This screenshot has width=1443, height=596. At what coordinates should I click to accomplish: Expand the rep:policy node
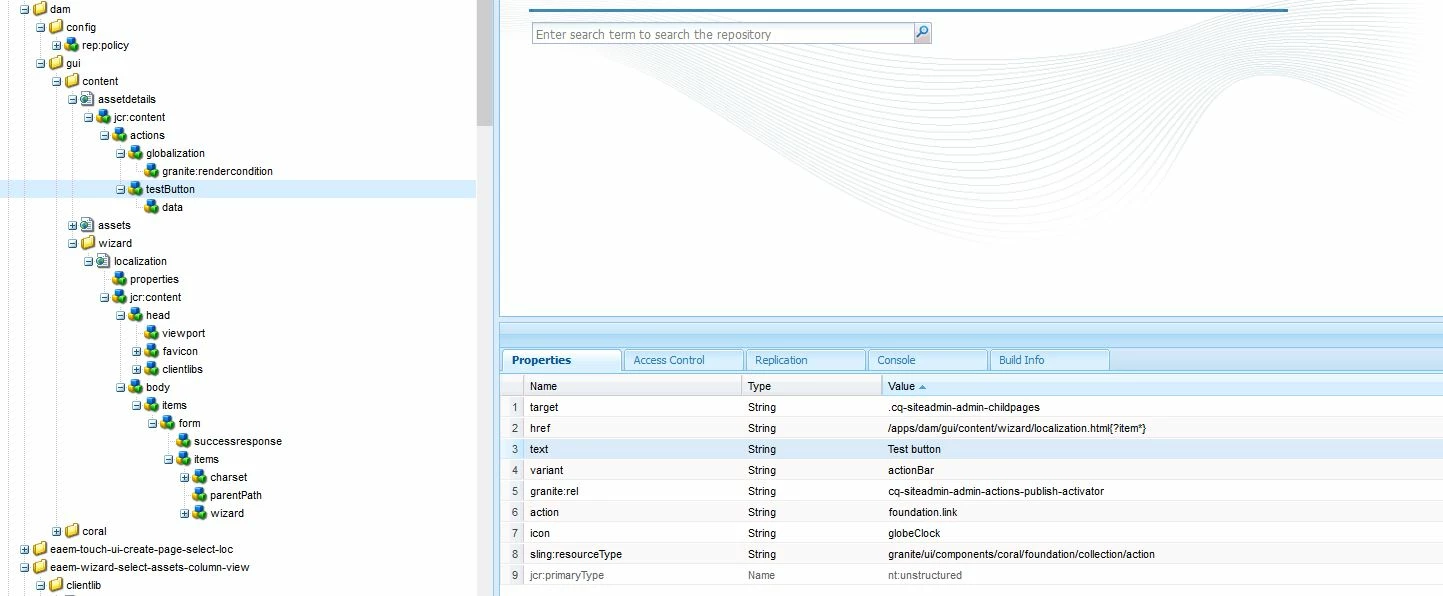coord(57,45)
